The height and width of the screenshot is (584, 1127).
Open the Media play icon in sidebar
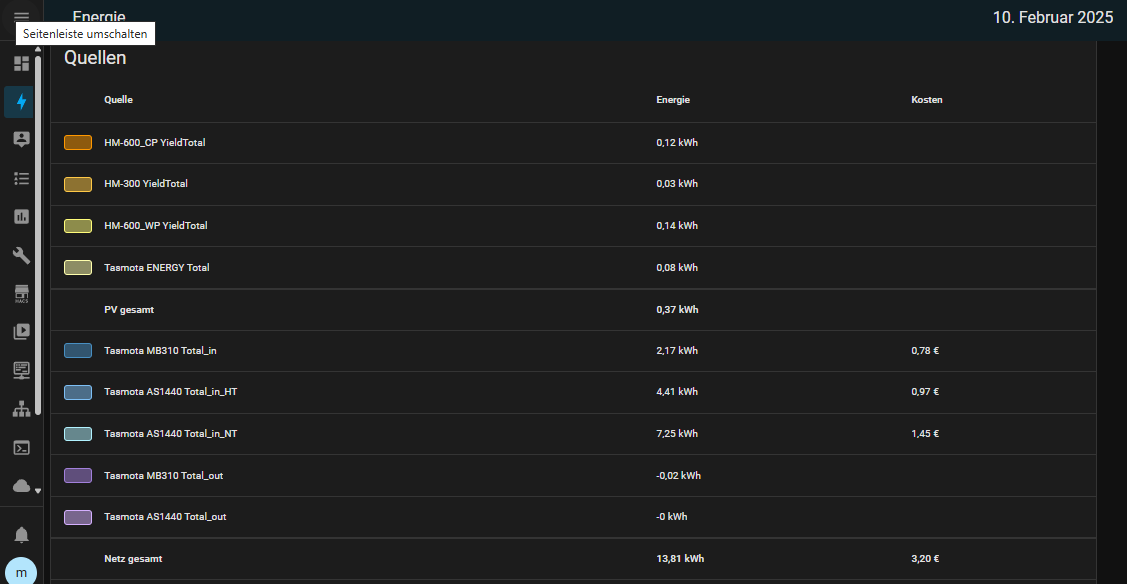pos(21,331)
